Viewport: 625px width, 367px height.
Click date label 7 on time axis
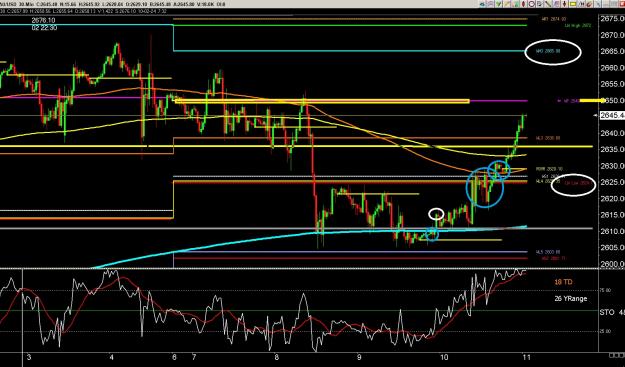click(x=194, y=357)
